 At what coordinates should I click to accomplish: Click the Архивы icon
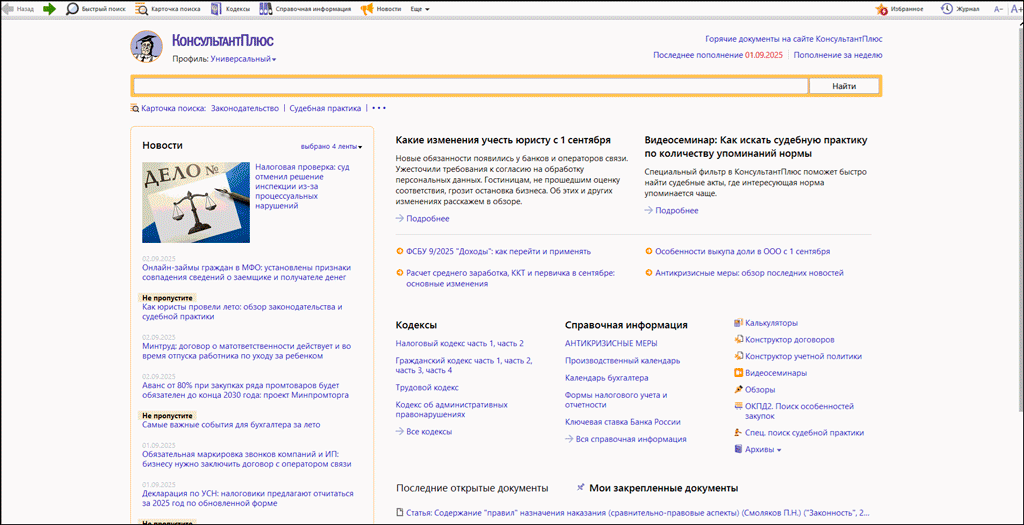739,449
